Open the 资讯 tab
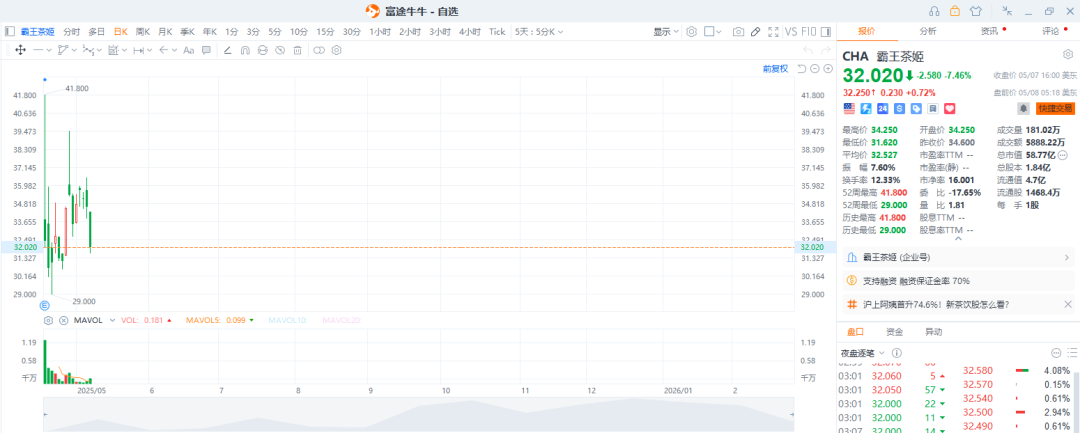The width and height of the screenshot is (1080, 433). point(990,32)
